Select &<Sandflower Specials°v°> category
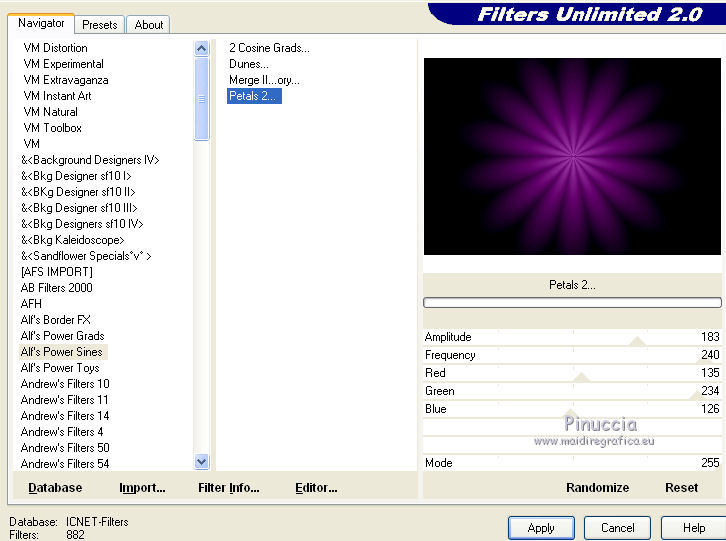The height and width of the screenshot is (541, 726). click(86, 256)
